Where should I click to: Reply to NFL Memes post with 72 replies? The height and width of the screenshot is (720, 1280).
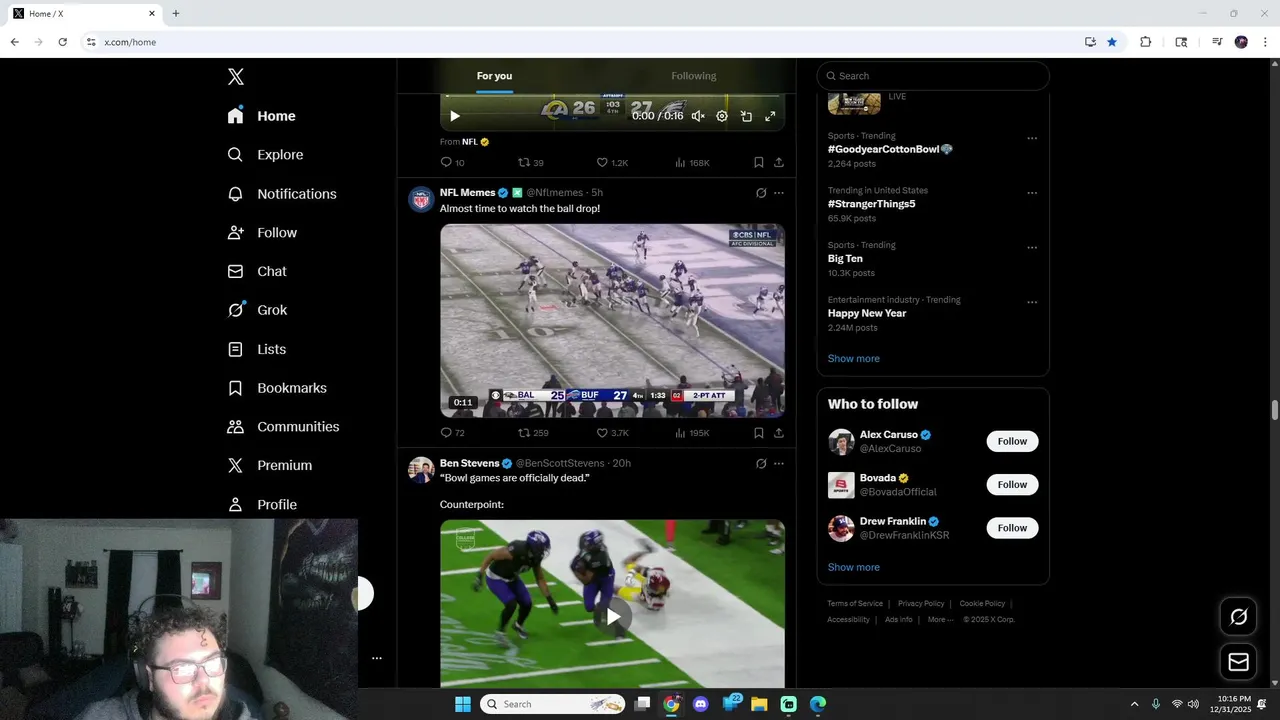coord(452,433)
